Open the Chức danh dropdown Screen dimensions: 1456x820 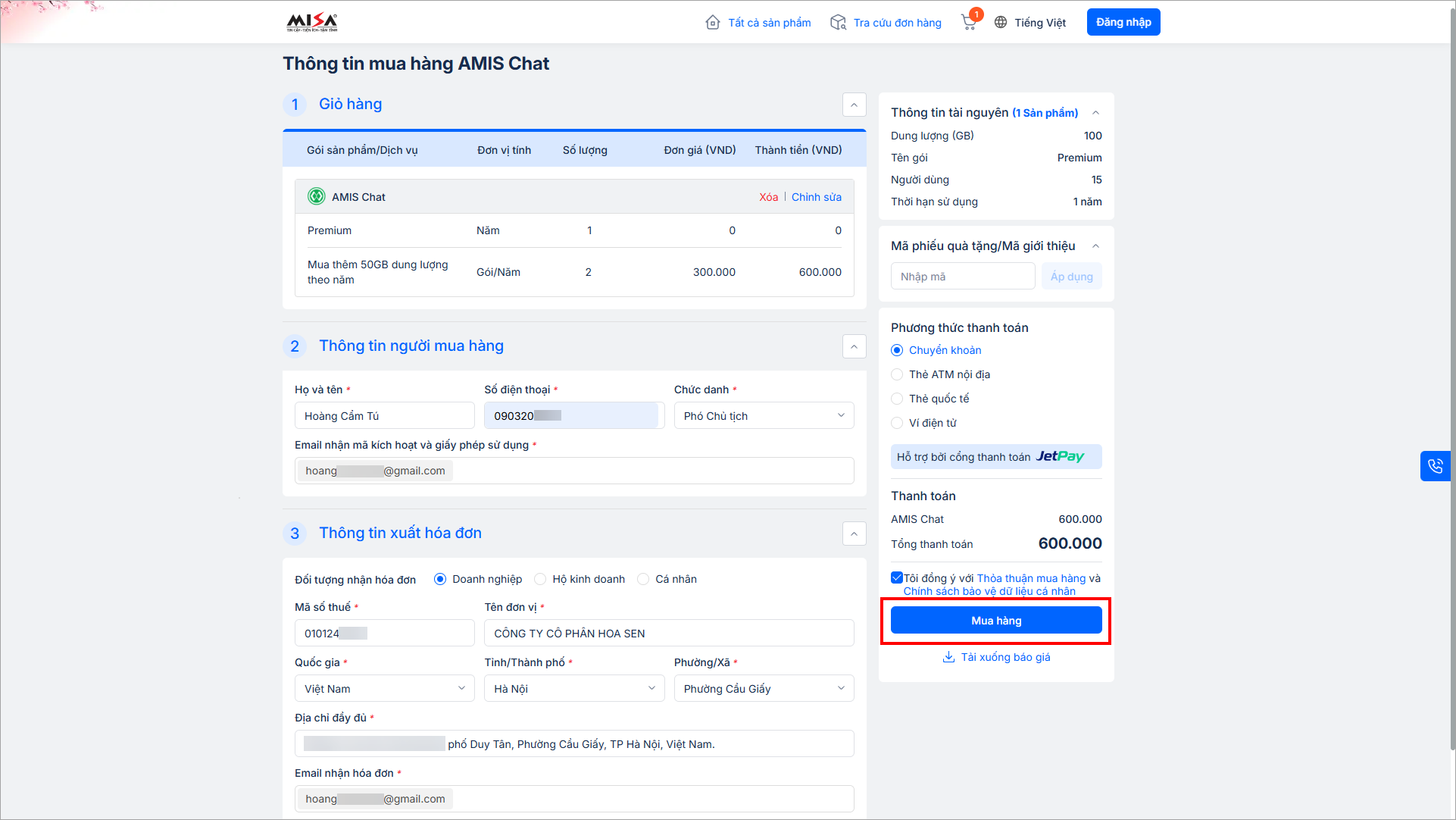pyautogui.click(x=764, y=415)
